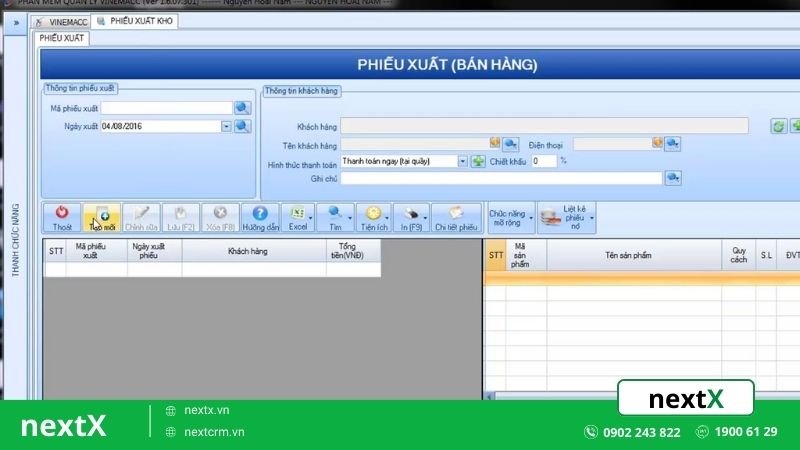Click blue lookup icon after Ghi chú
The image size is (800, 450).
click(673, 178)
